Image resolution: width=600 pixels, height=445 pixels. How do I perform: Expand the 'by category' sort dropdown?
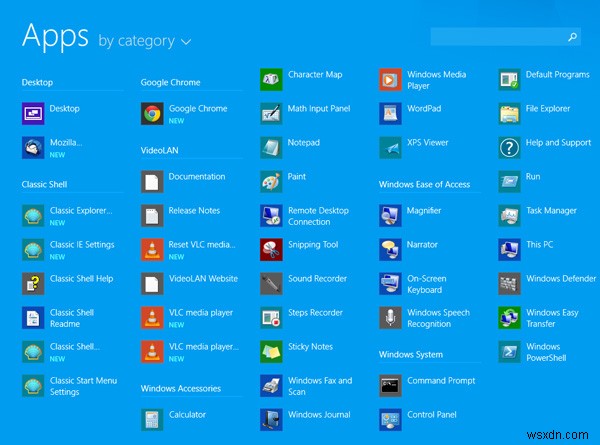pos(145,41)
